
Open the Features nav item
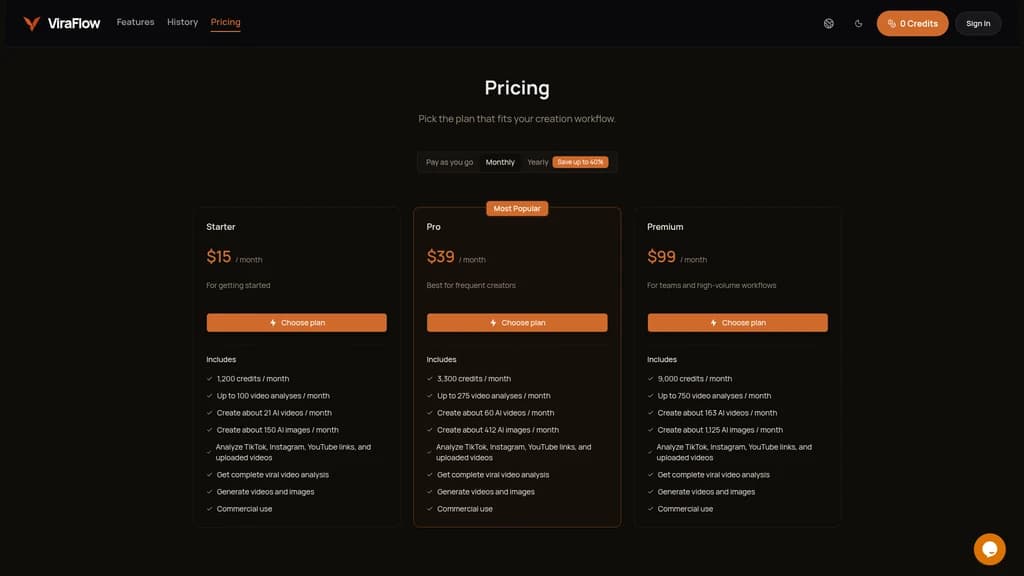(135, 22)
